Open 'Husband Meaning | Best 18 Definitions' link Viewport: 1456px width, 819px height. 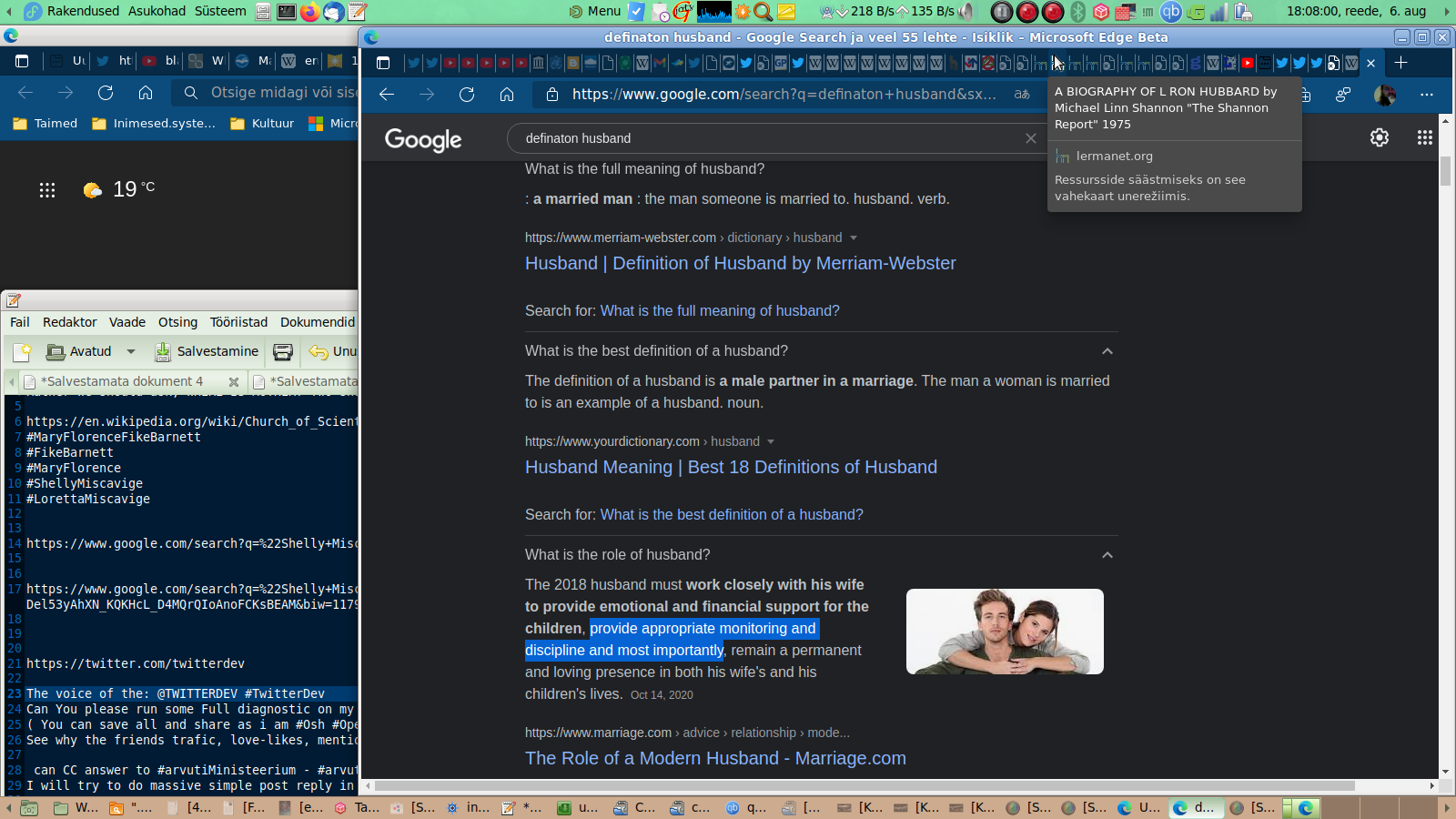pyautogui.click(x=731, y=467)
